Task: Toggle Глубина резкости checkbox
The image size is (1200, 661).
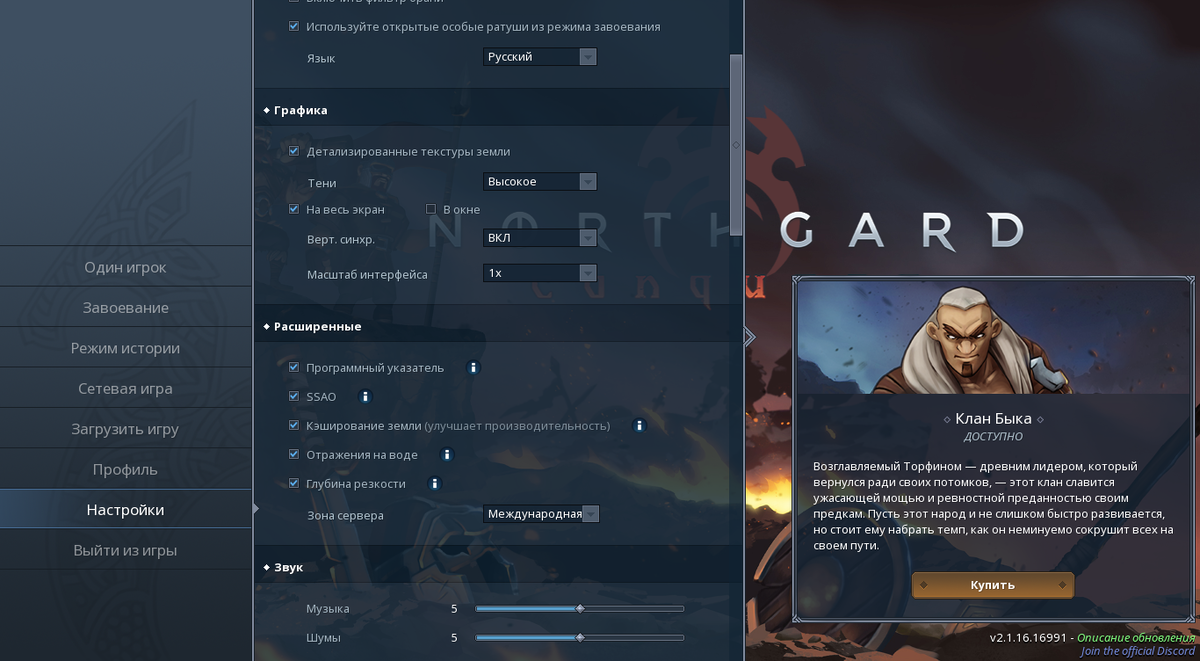Action: (x=294, y=483)
